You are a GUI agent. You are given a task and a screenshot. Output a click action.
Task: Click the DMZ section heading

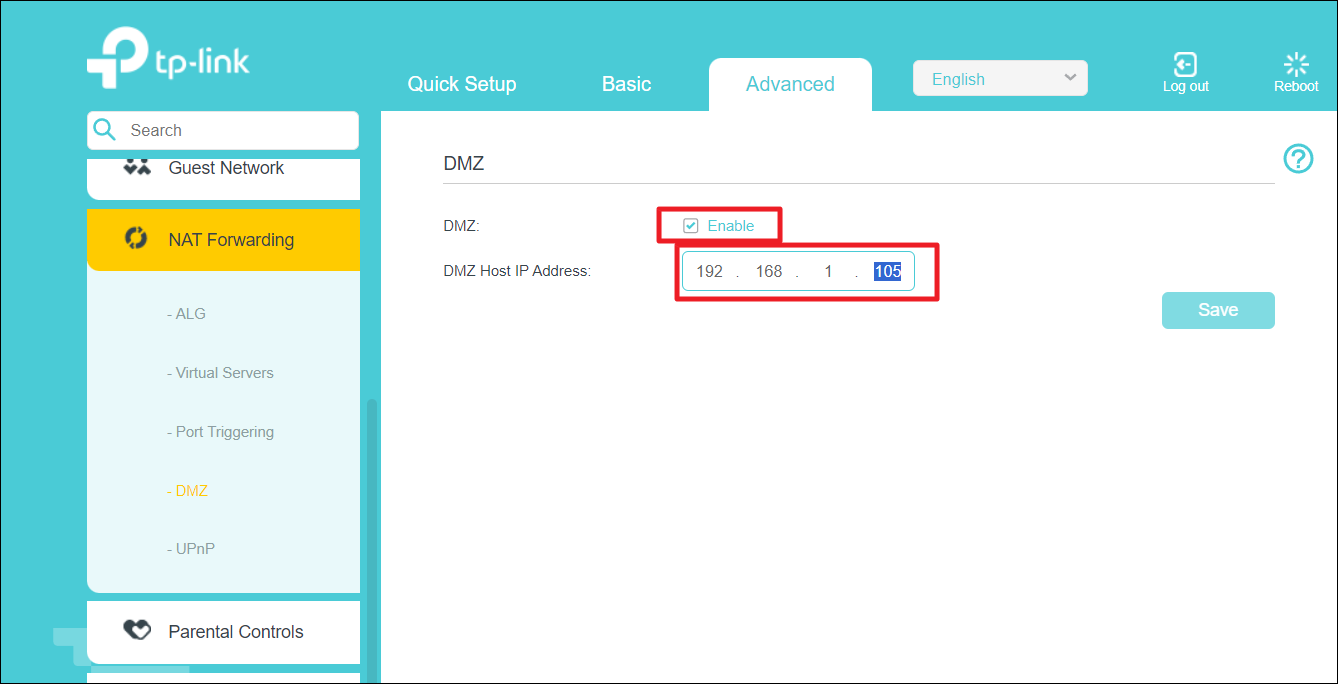coord(464,164)
